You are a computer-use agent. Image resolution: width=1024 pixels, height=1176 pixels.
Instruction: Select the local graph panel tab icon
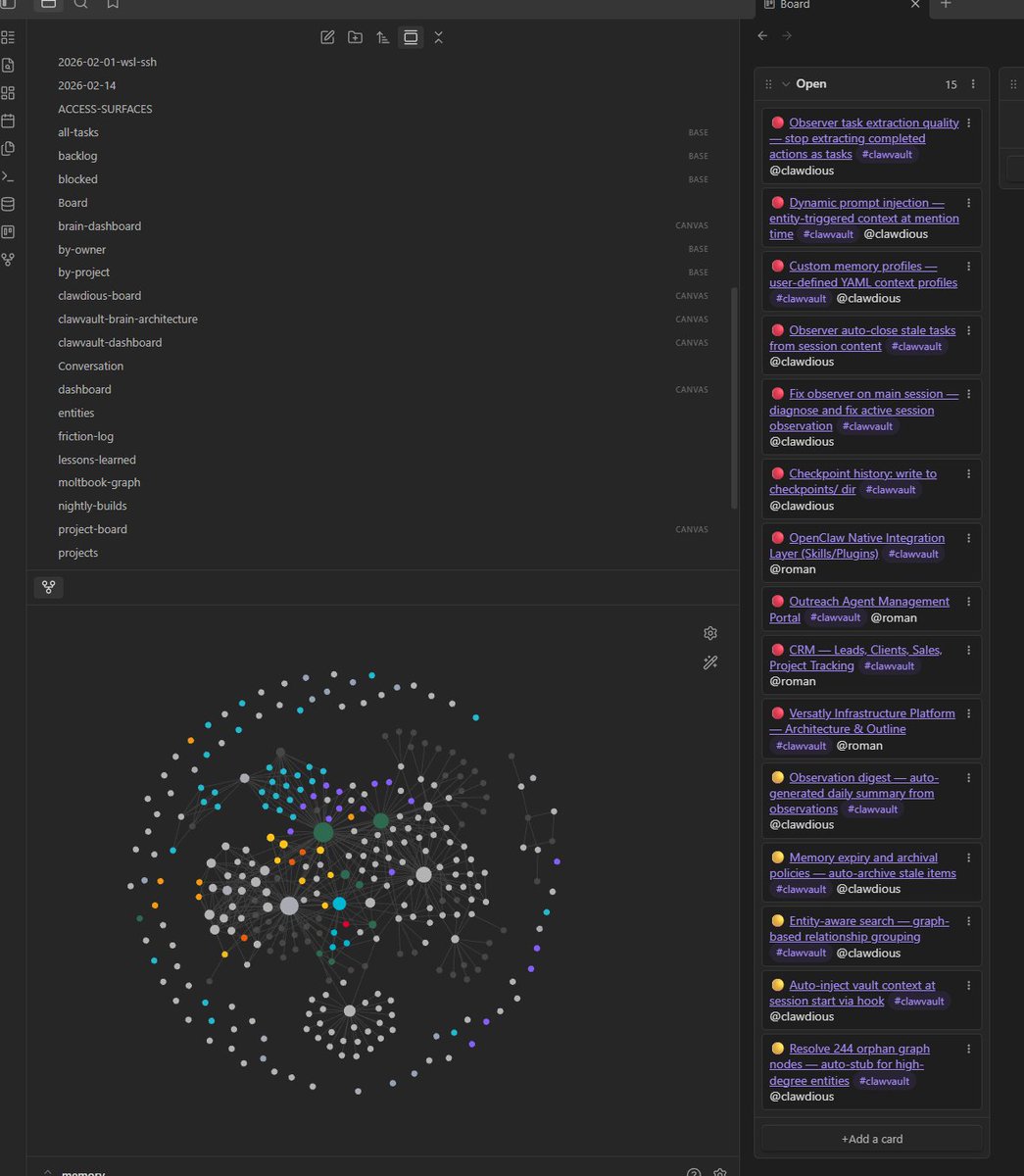click(x=48, y=587)
